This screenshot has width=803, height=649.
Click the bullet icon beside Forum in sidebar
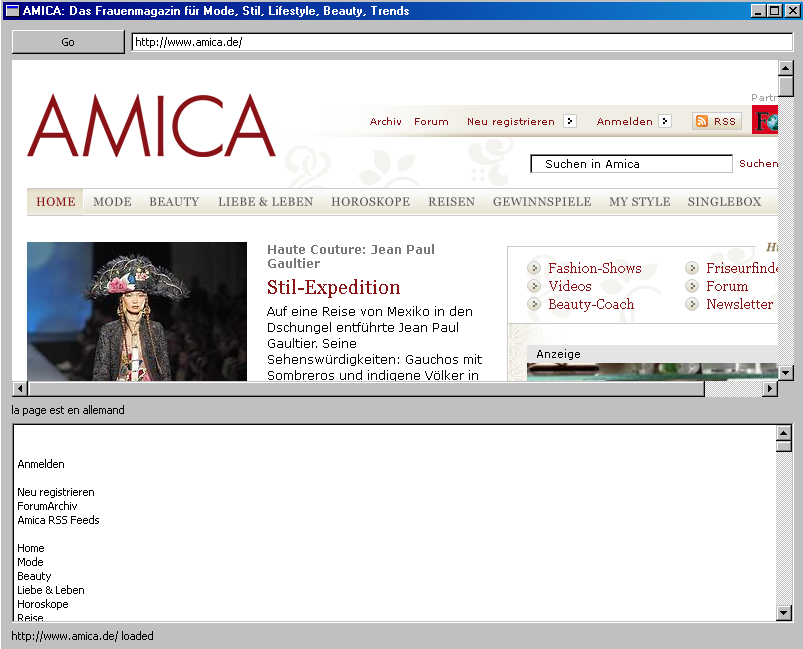click(x=692, y=286)
